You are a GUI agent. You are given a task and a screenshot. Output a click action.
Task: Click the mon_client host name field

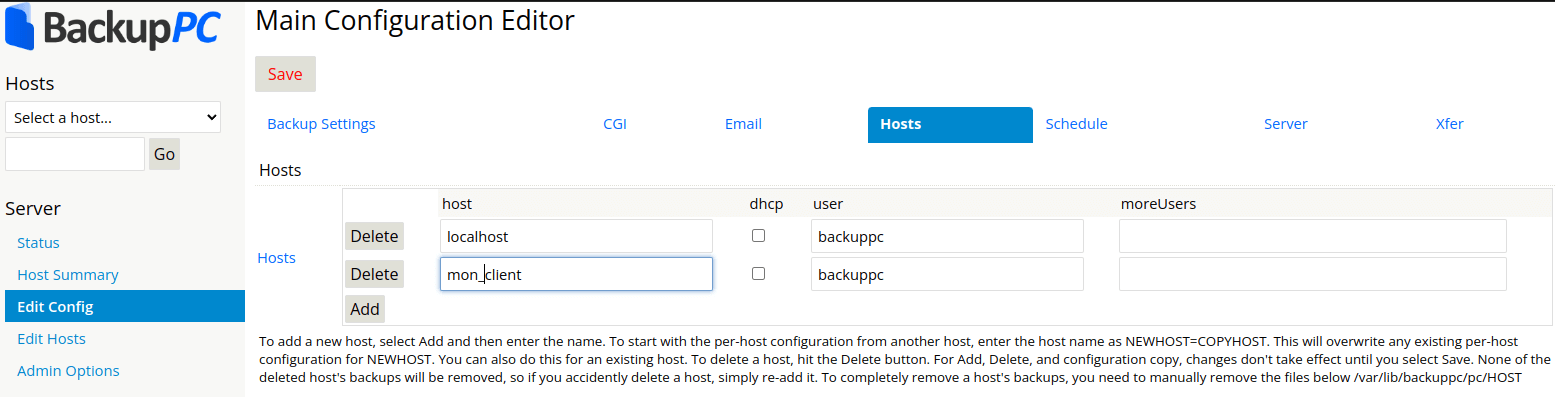[576, 274]
